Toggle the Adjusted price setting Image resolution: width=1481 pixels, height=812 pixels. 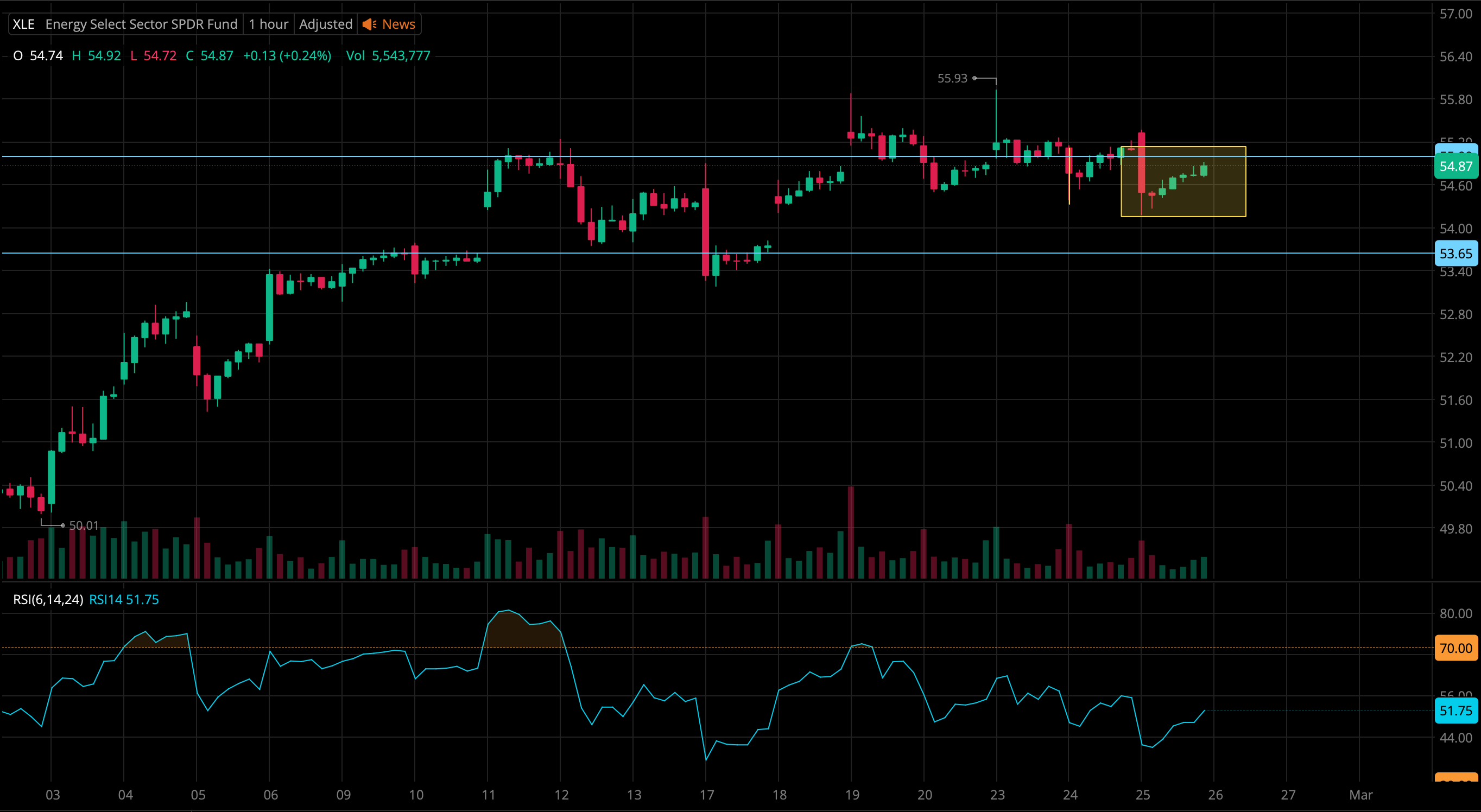(x=325, y=24)
